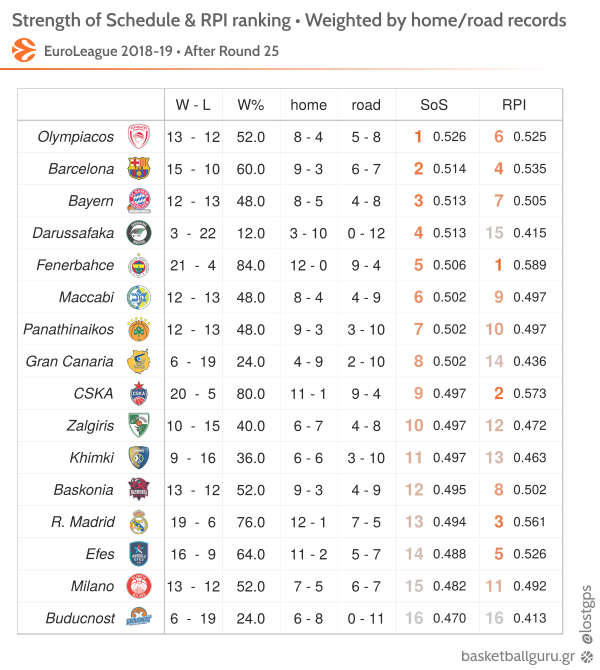Click the CSKA team logo

point(138,394)
